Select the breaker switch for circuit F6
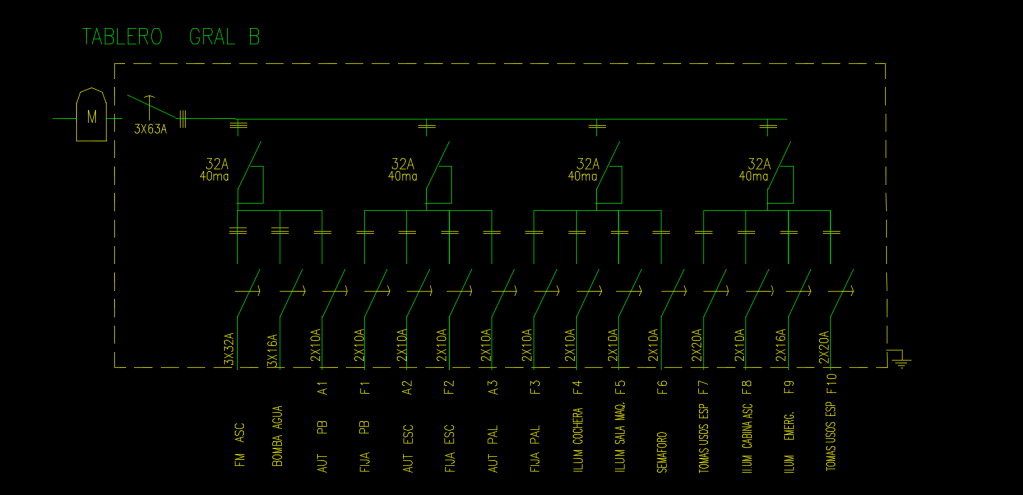This screenshot has height=495, width=1023. click(672, 291)
